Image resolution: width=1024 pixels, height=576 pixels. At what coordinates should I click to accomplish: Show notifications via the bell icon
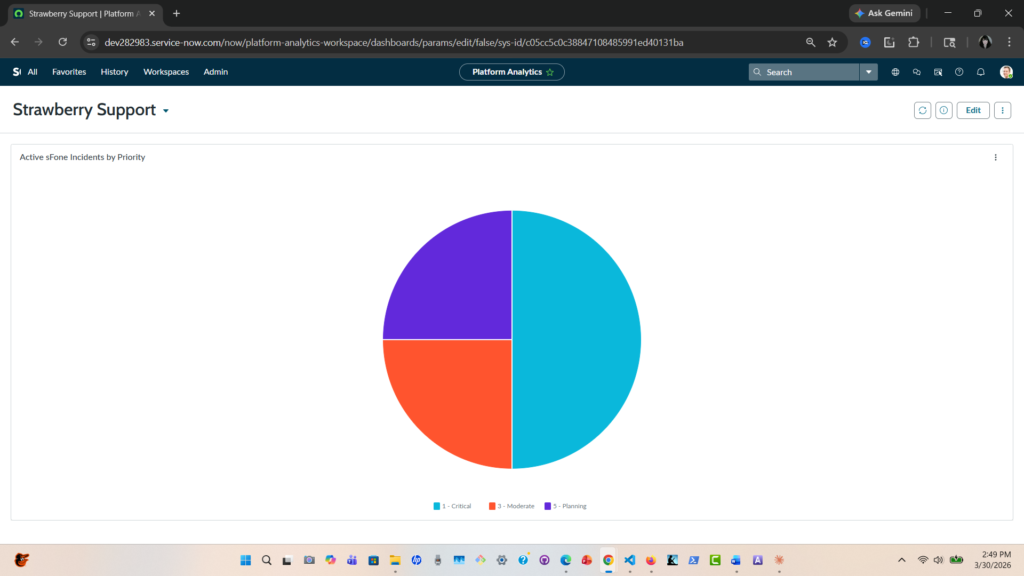980,72
